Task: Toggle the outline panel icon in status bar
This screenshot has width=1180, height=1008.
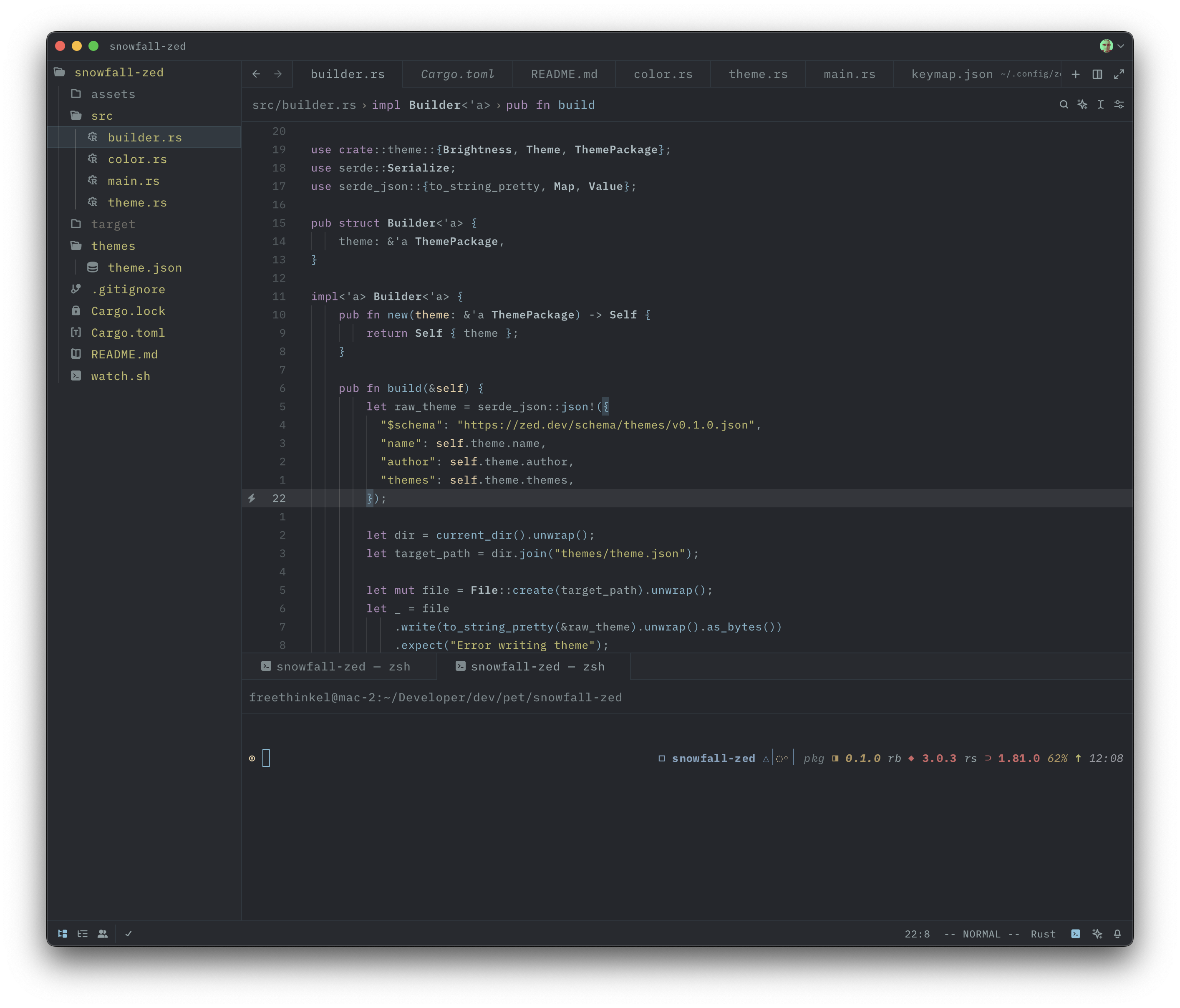Action: 83,934
